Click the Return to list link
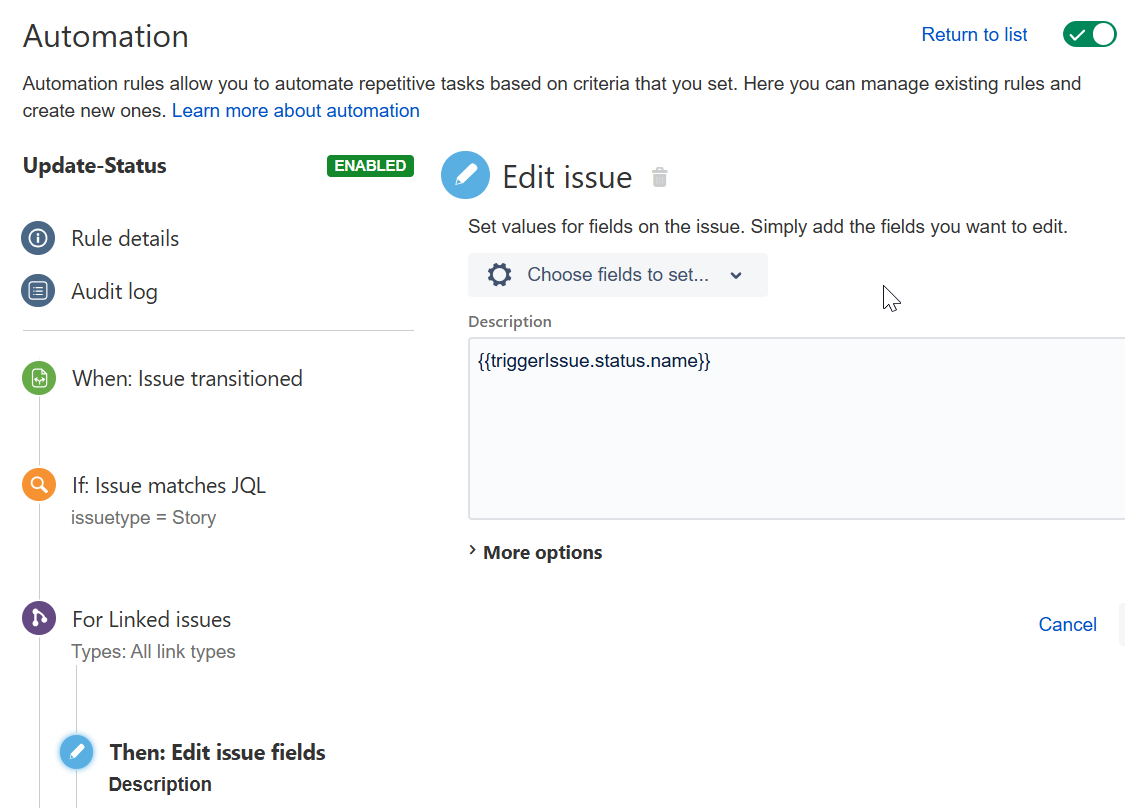Image resolution: width=1125 pixels, height=808 pixels. coord(973,34)
